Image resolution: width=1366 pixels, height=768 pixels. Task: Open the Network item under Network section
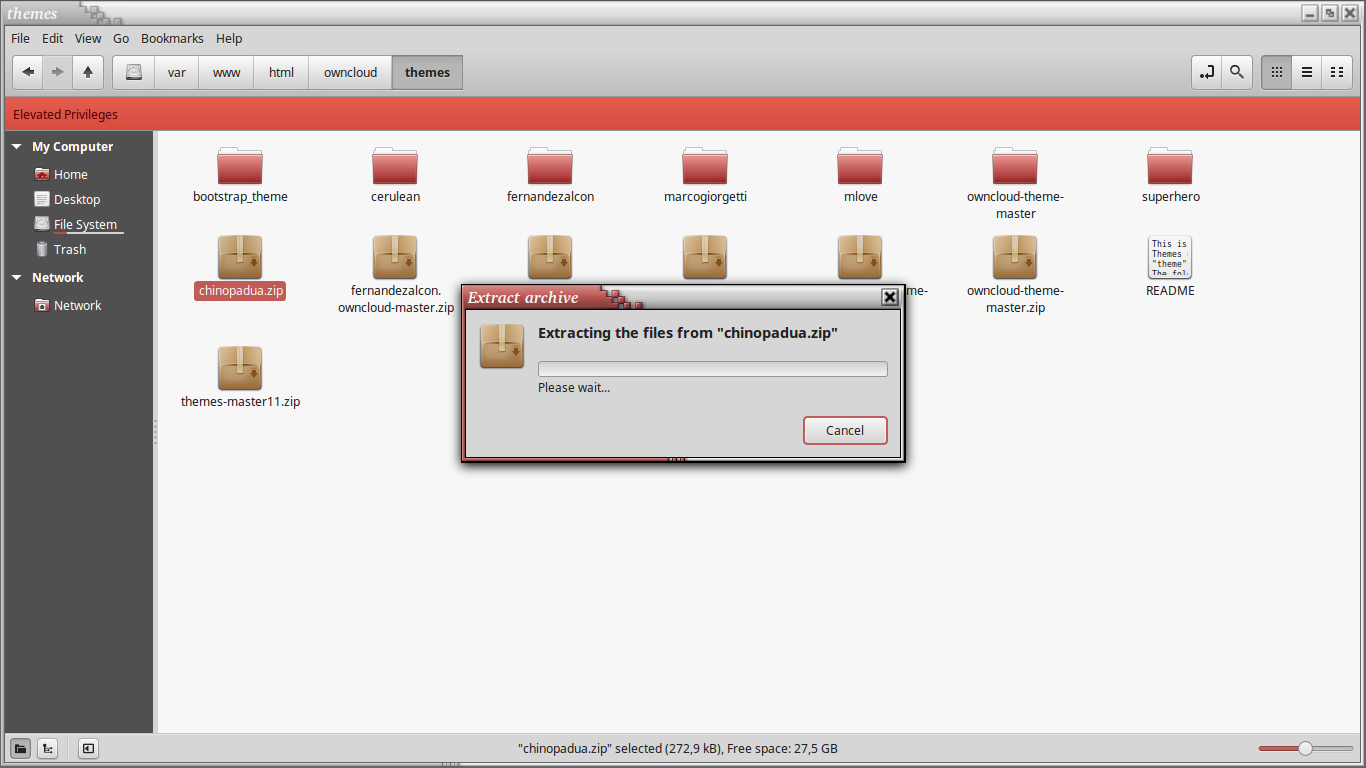(77, 305)
